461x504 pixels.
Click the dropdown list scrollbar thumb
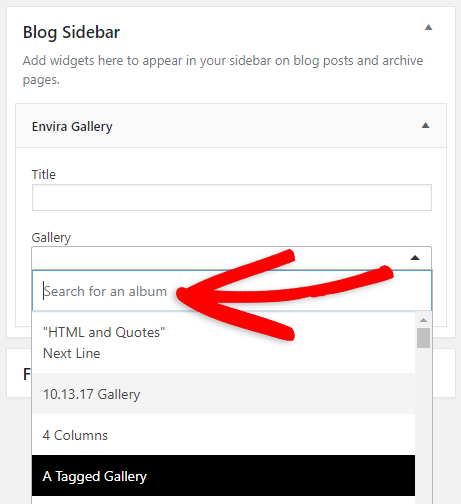point(423,338)
